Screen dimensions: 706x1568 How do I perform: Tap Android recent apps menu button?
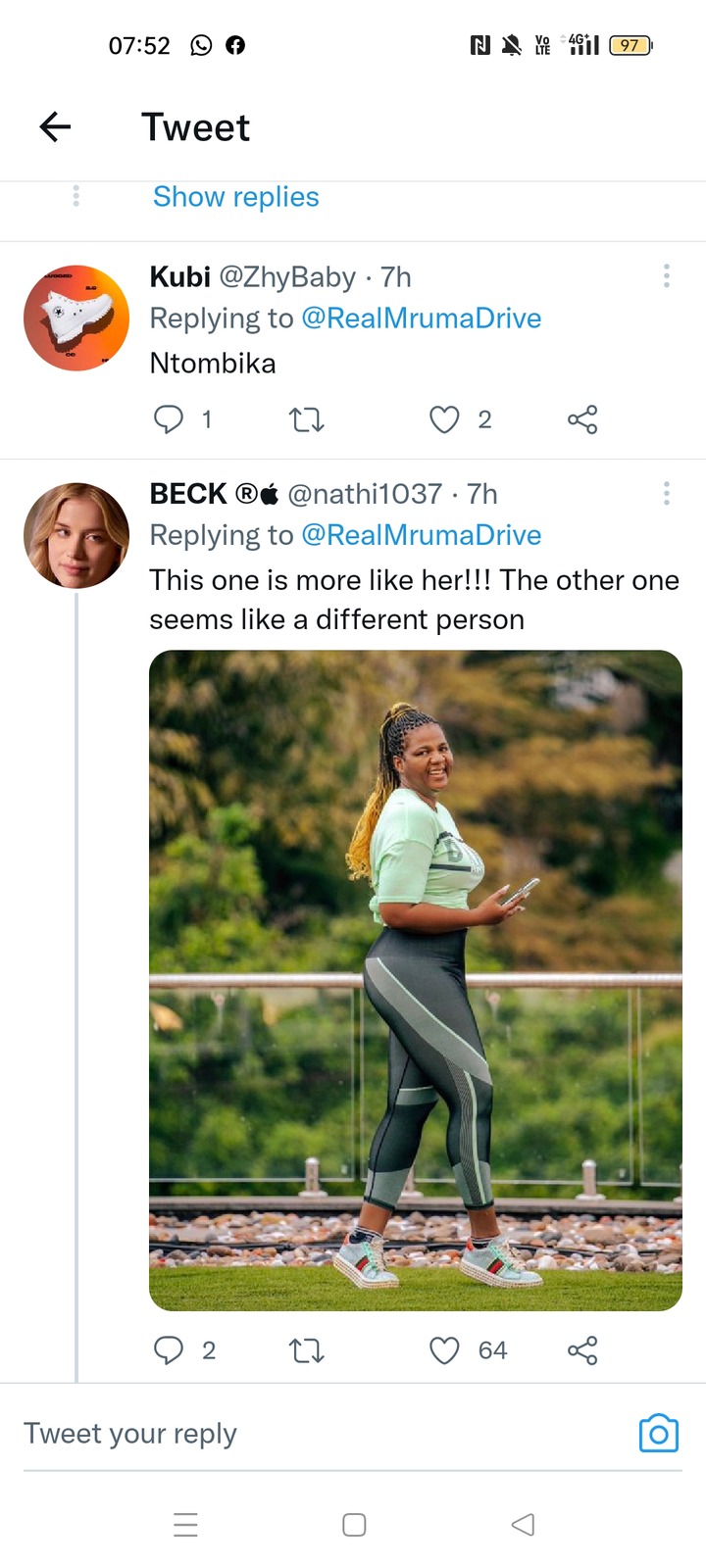click(x=185, y=1525)
